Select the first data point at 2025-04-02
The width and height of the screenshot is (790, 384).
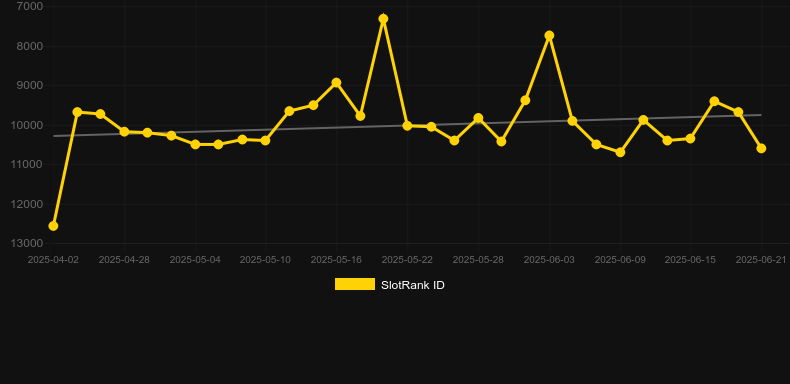53,226
